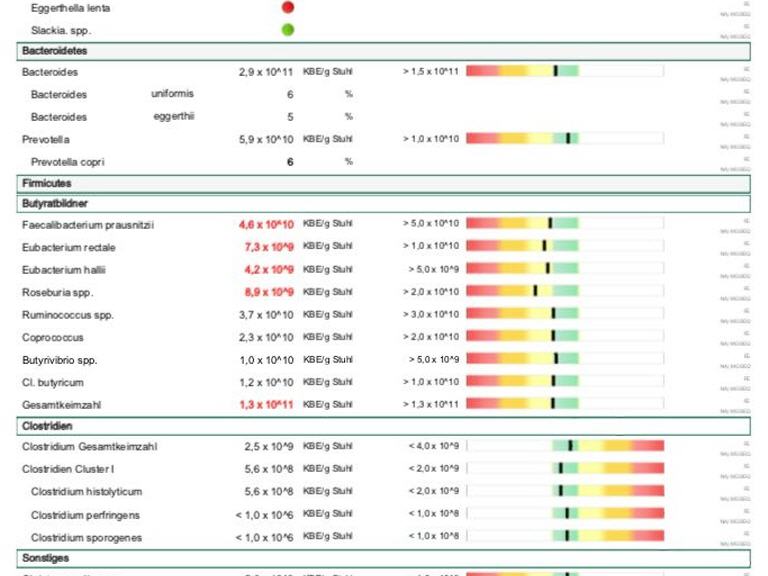
Task: Select the Butyrivibrio spp. name
Action: pyautogui.click(x=59, y=360)
